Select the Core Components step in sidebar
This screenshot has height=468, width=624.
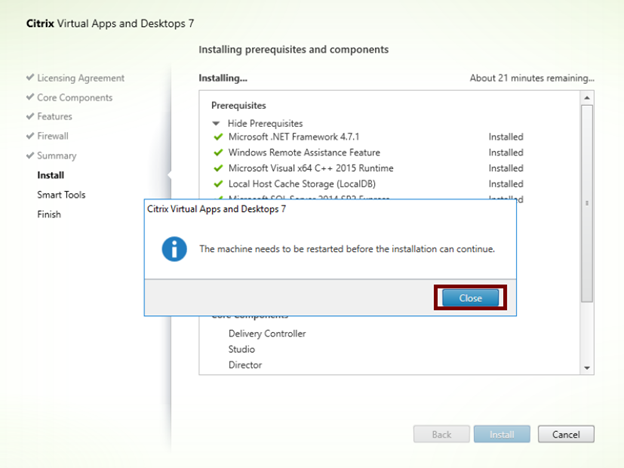[x=75, y=98]
